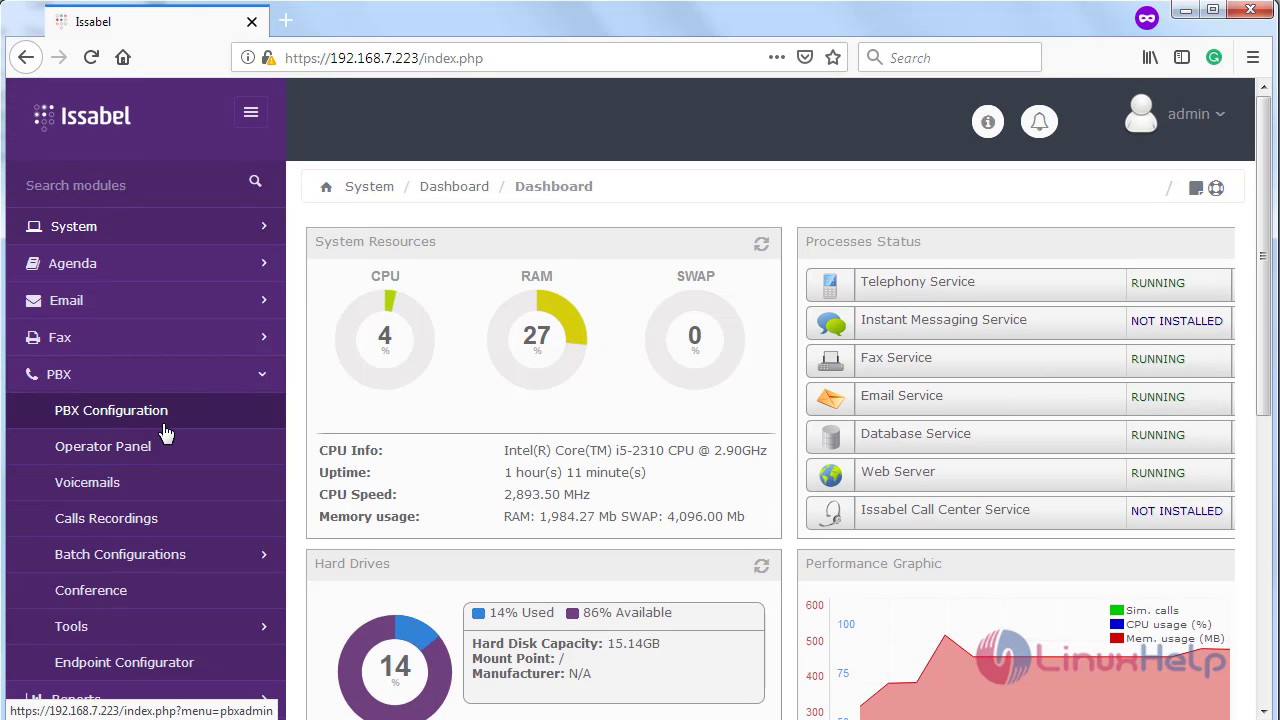
Task: Toggle the browser sidebar icon
Action: pyautogui.click(x=1182, y=57)
